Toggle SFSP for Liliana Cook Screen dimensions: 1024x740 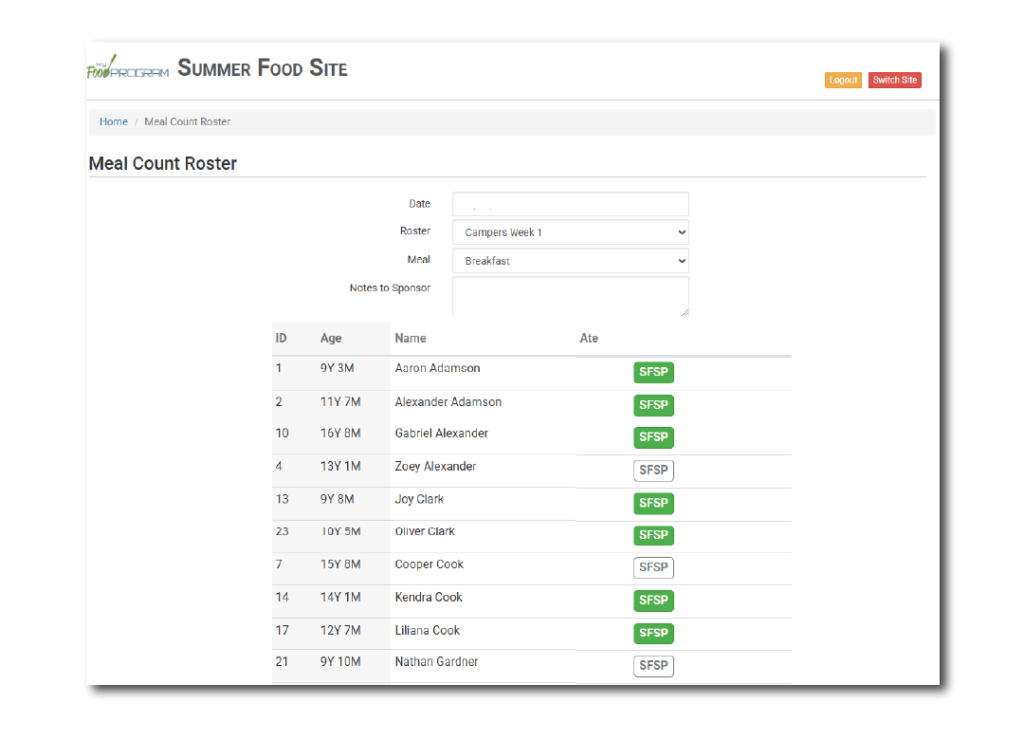[x=653, y=633]
